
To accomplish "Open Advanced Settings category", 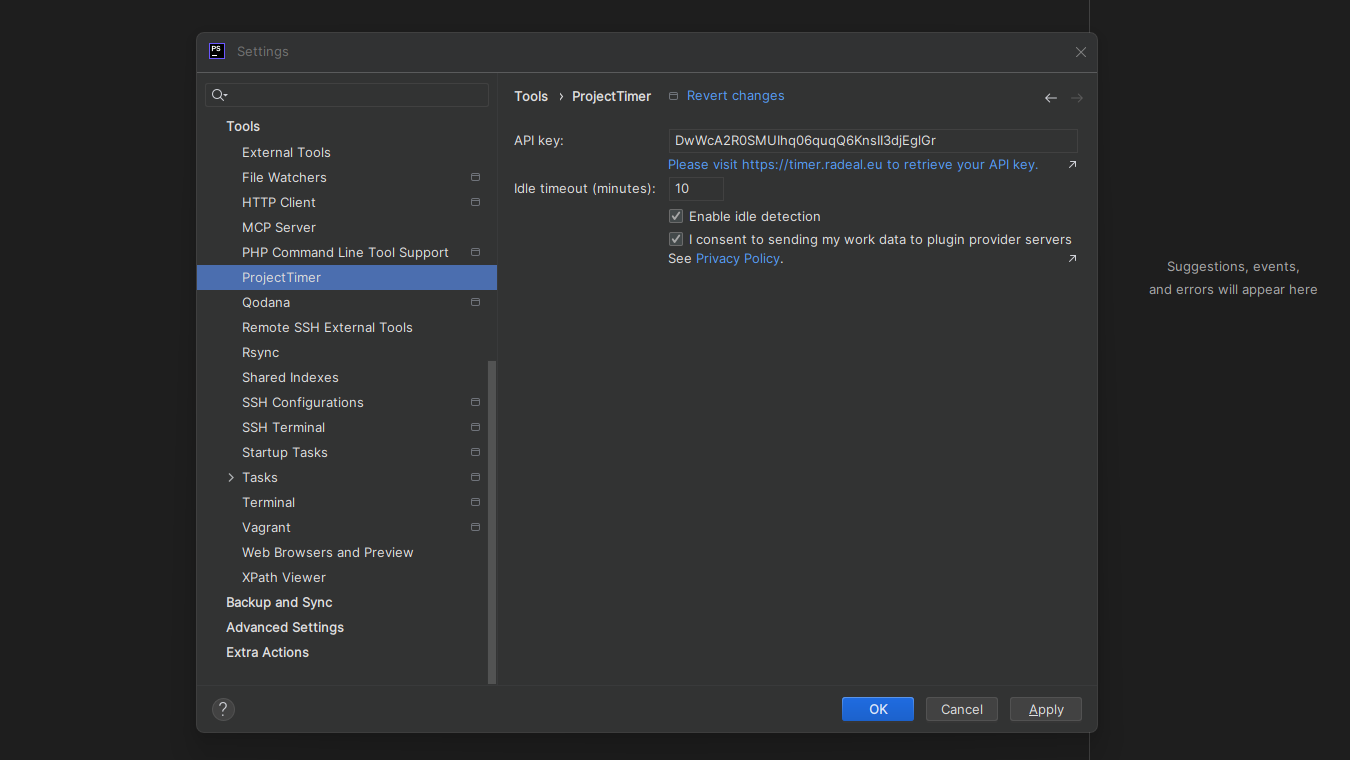I will point(285,627).
